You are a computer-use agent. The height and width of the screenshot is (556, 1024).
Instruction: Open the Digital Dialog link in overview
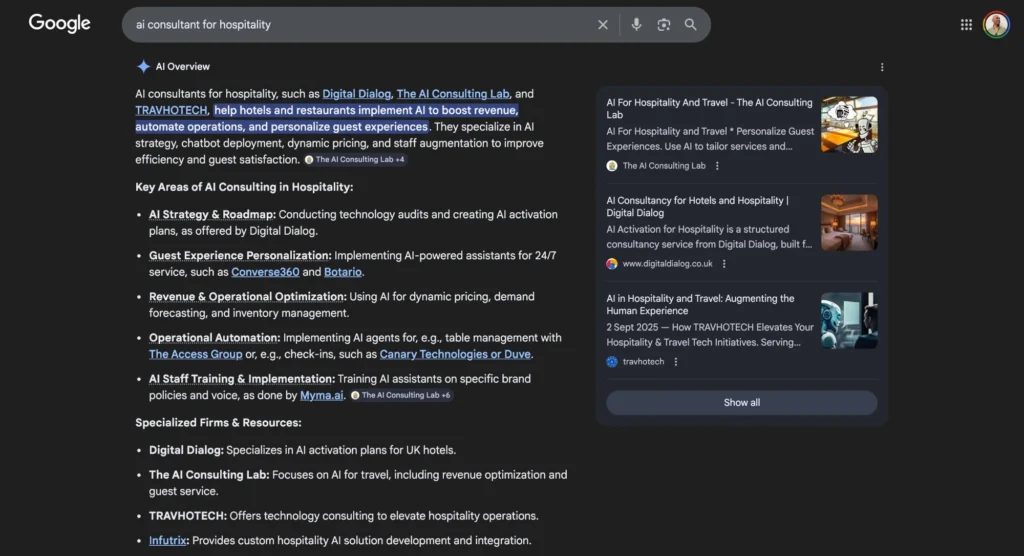coord(357,94)
